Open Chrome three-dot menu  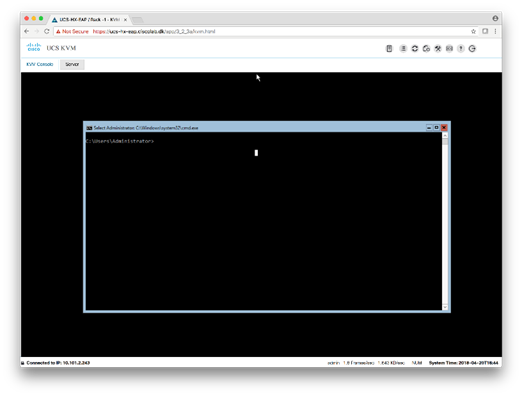coord(495,31)
